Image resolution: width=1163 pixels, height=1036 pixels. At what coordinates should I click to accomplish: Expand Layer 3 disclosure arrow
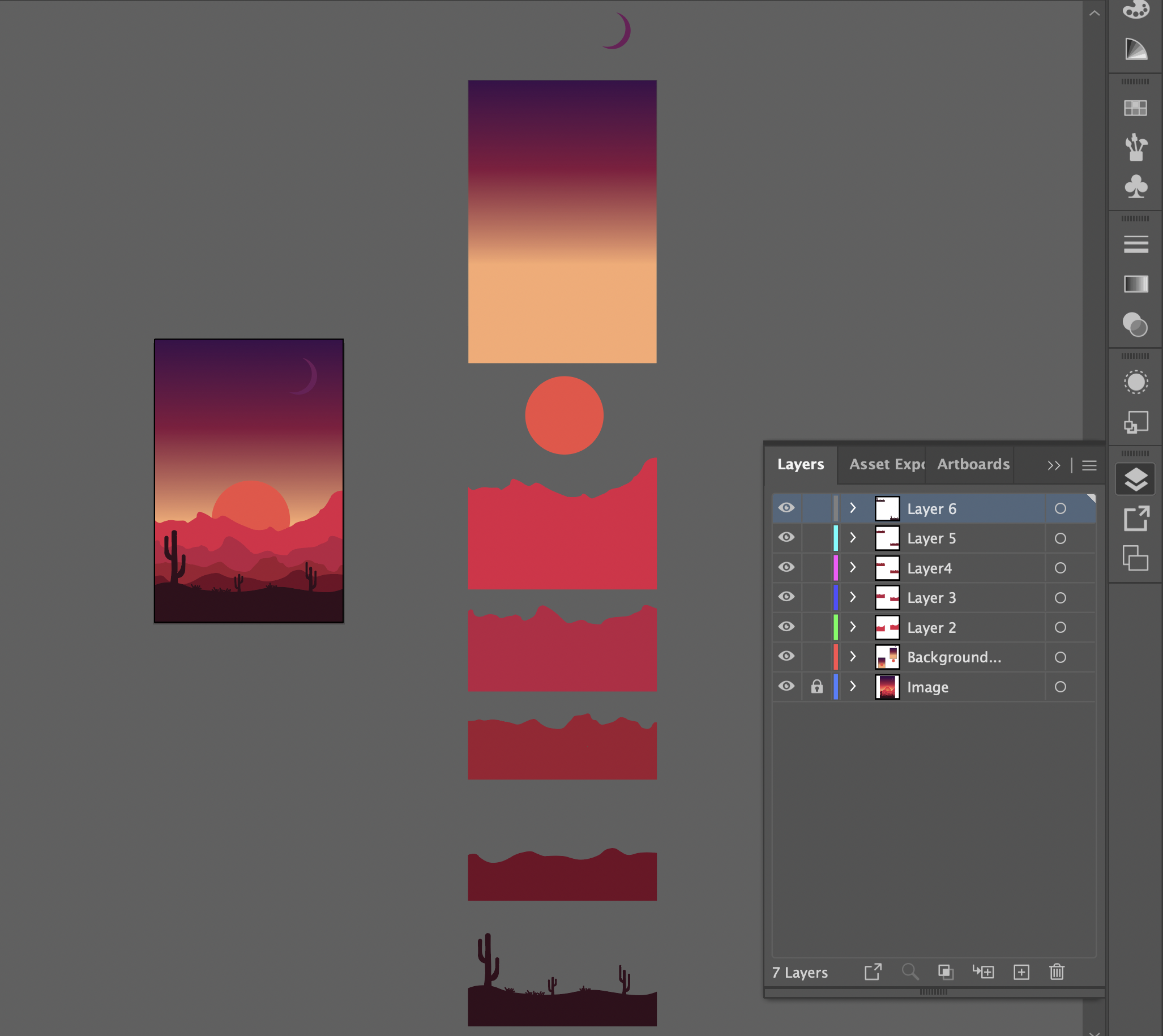pos(853,597)
